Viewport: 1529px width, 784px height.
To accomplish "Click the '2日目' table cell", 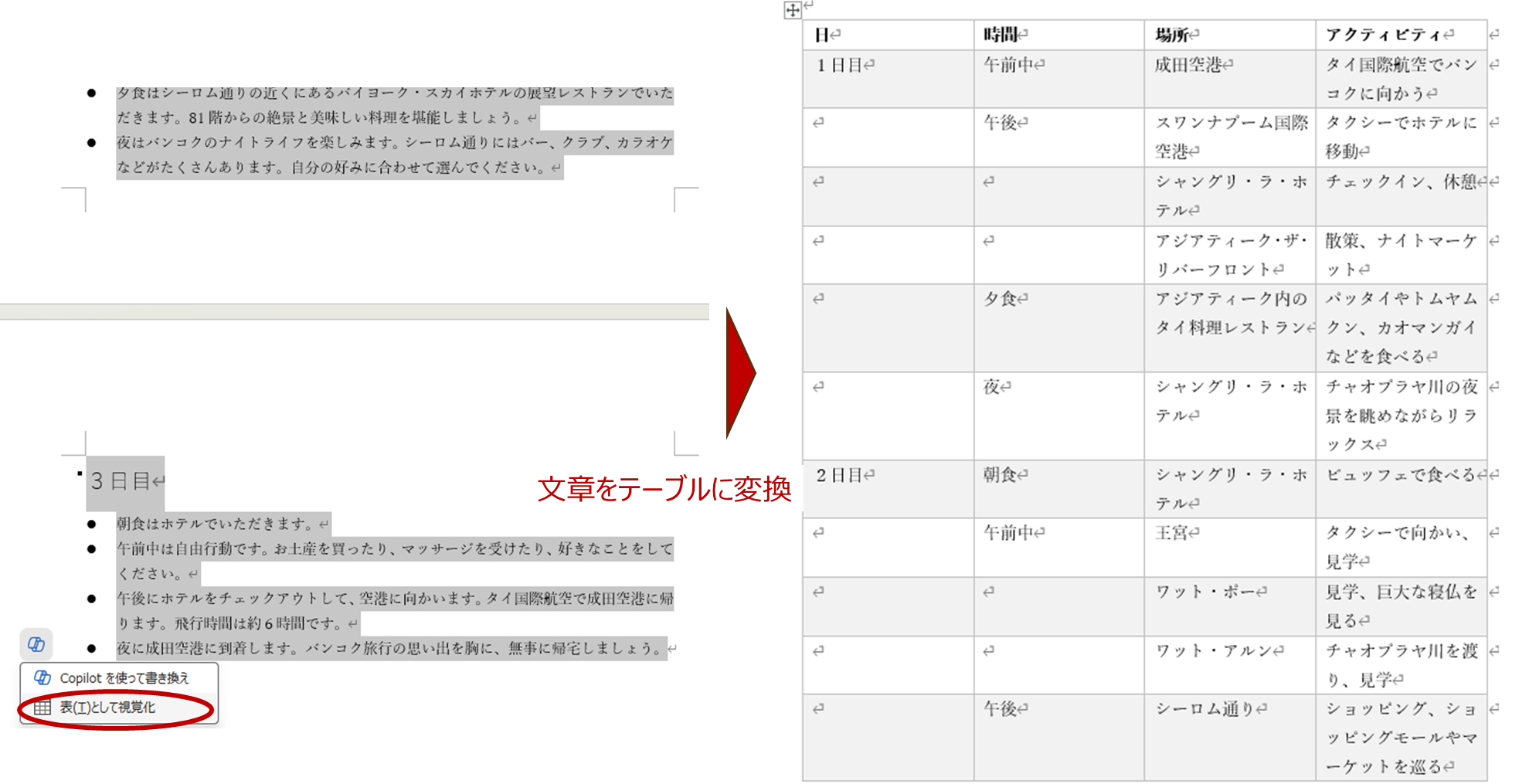I will pyautogui.click(x=889, y=489).
